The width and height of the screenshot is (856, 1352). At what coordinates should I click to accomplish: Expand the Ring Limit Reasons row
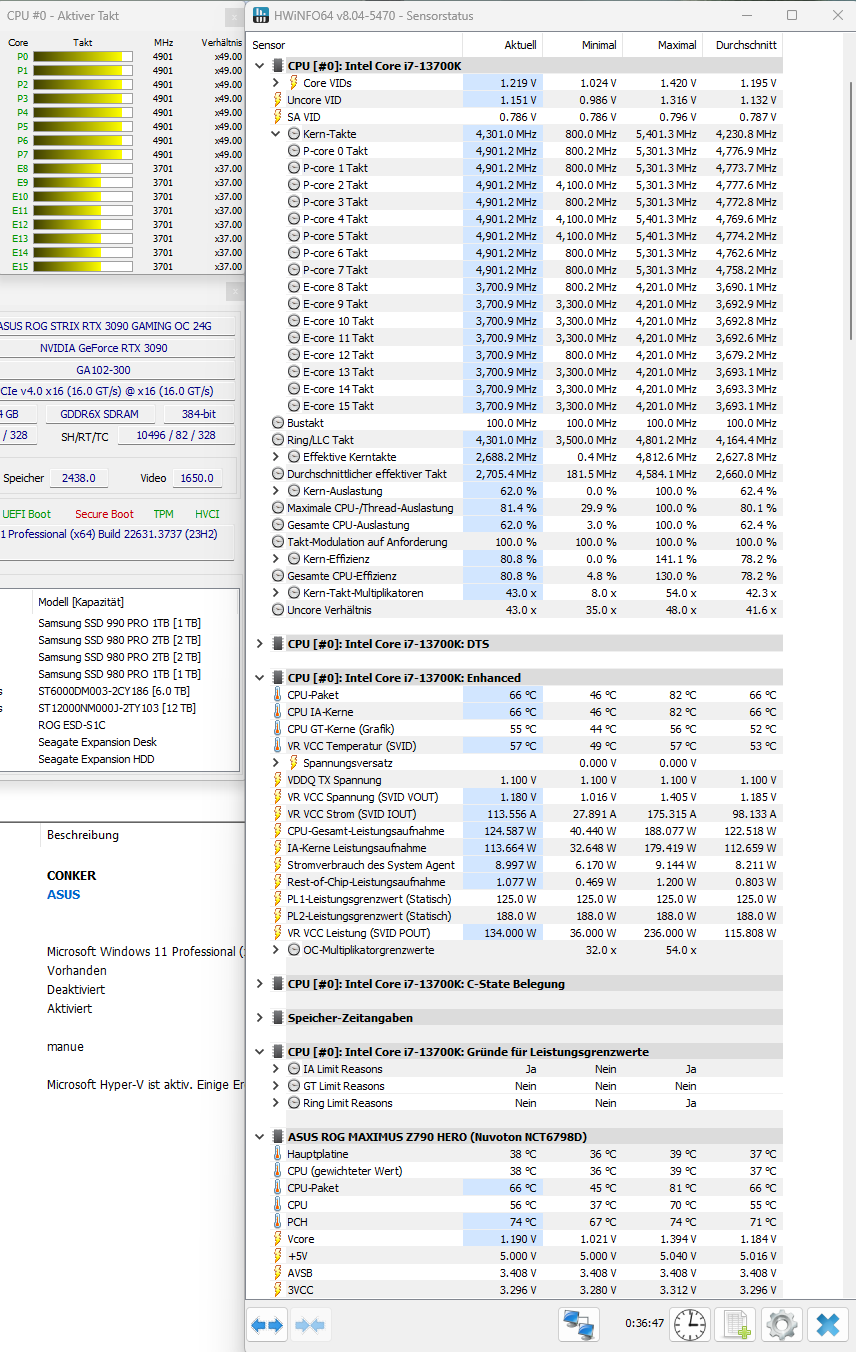[x=276, y=1103]
